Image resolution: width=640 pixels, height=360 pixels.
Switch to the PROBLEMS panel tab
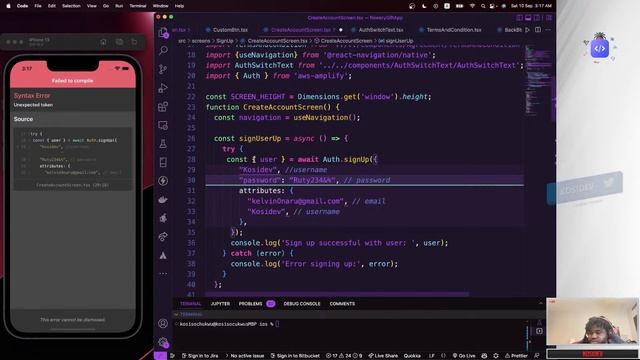(x=251, y=304)
